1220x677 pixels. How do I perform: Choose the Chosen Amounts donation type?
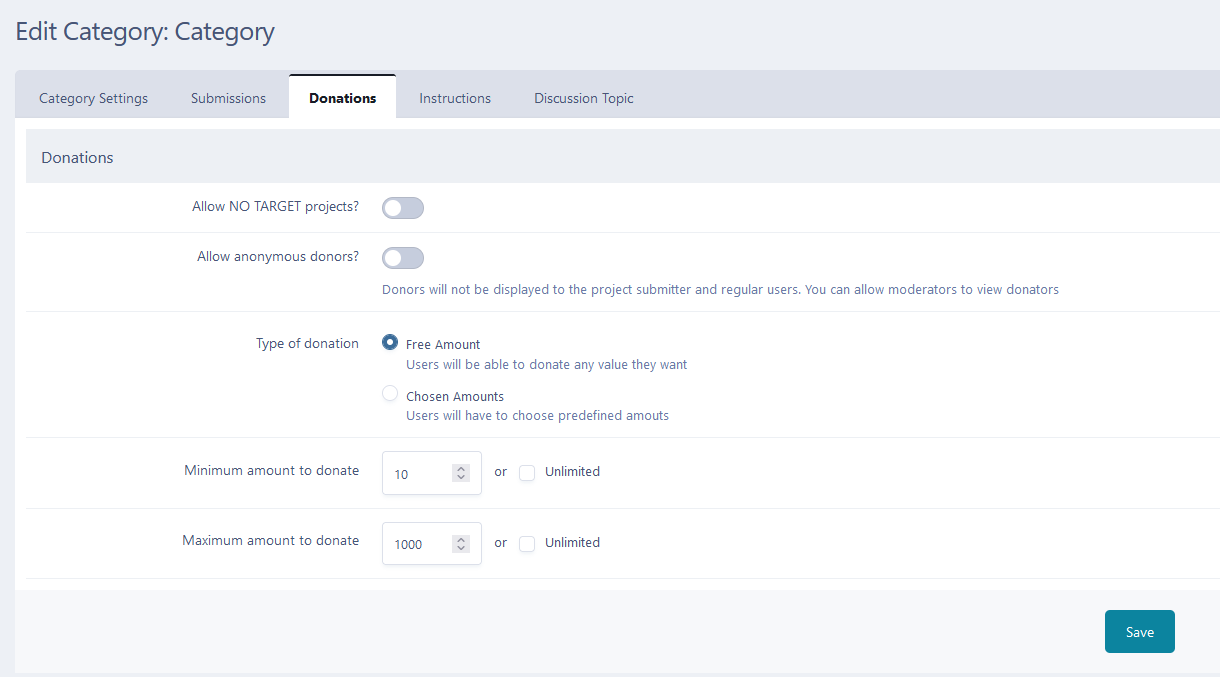[390, 394]
